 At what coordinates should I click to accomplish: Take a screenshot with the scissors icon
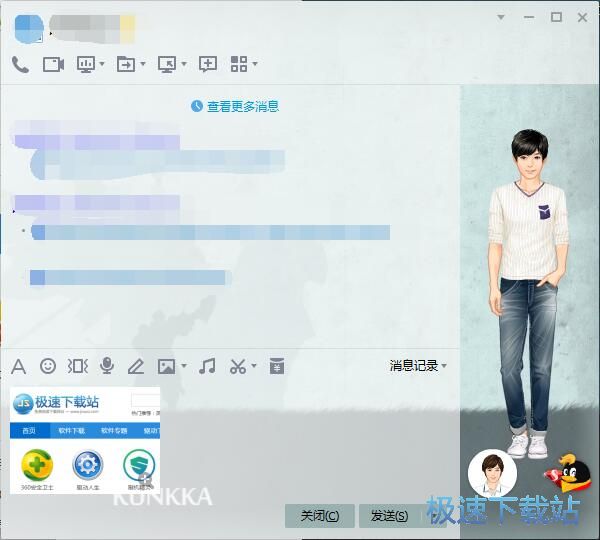(x=238, y=366)
